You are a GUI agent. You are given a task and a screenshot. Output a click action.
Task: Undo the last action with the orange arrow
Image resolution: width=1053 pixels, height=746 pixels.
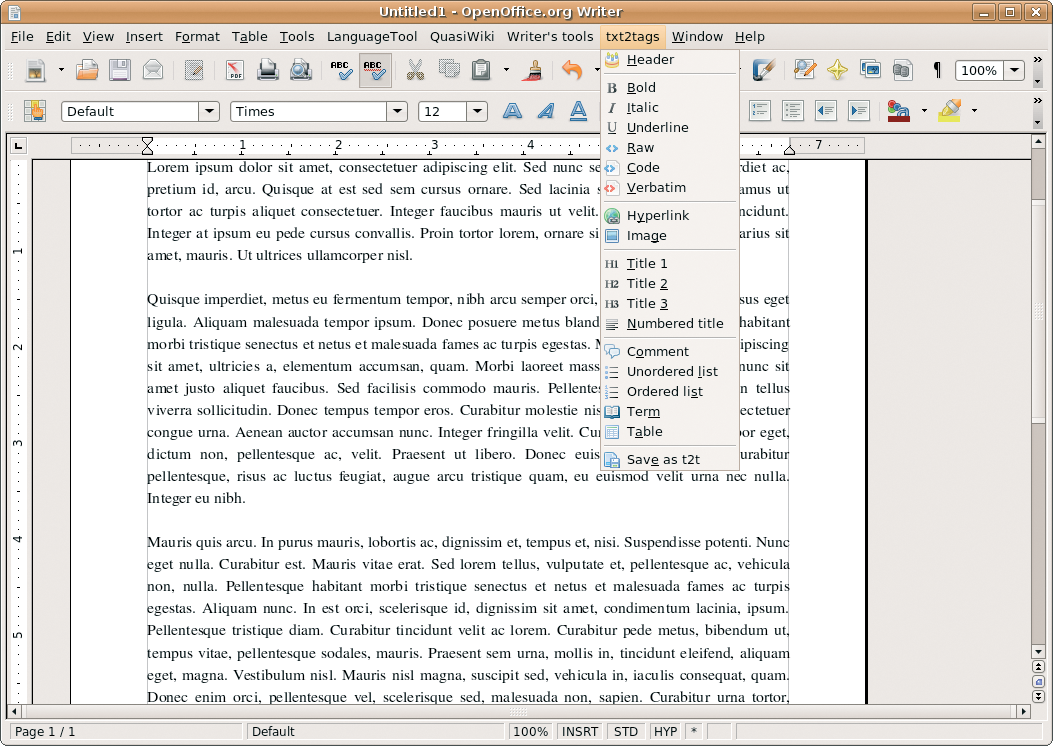tap(572, 70)
